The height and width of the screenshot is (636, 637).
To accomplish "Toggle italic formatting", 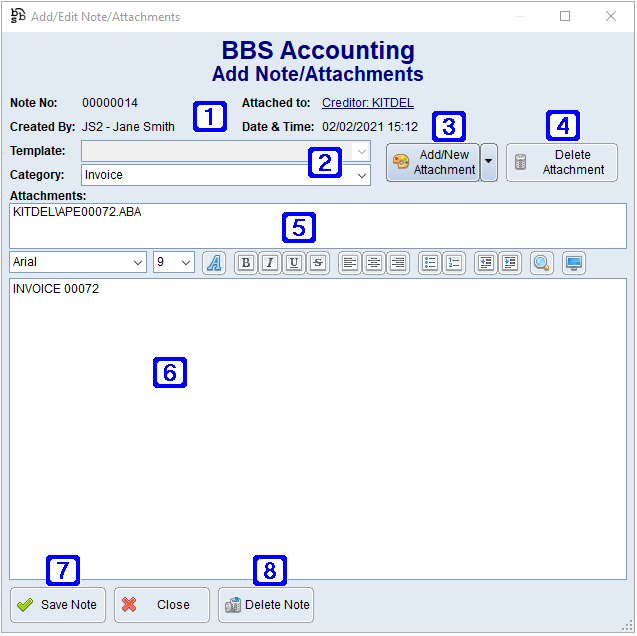I will pyautogui.click(x=270, y=263).
